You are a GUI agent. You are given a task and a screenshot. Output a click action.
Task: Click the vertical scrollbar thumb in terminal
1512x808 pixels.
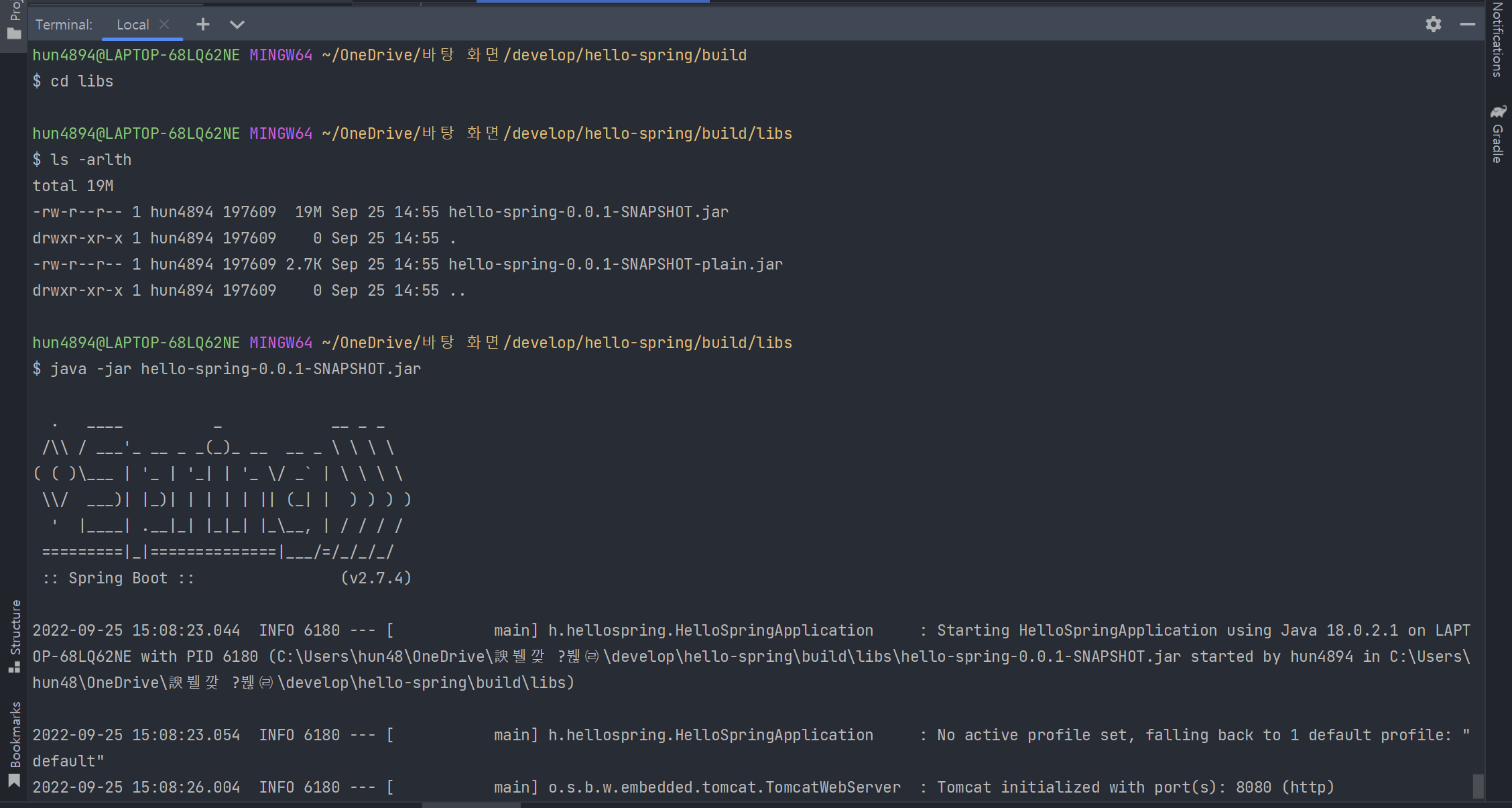pyautogui.click(x=1478, y=786)
